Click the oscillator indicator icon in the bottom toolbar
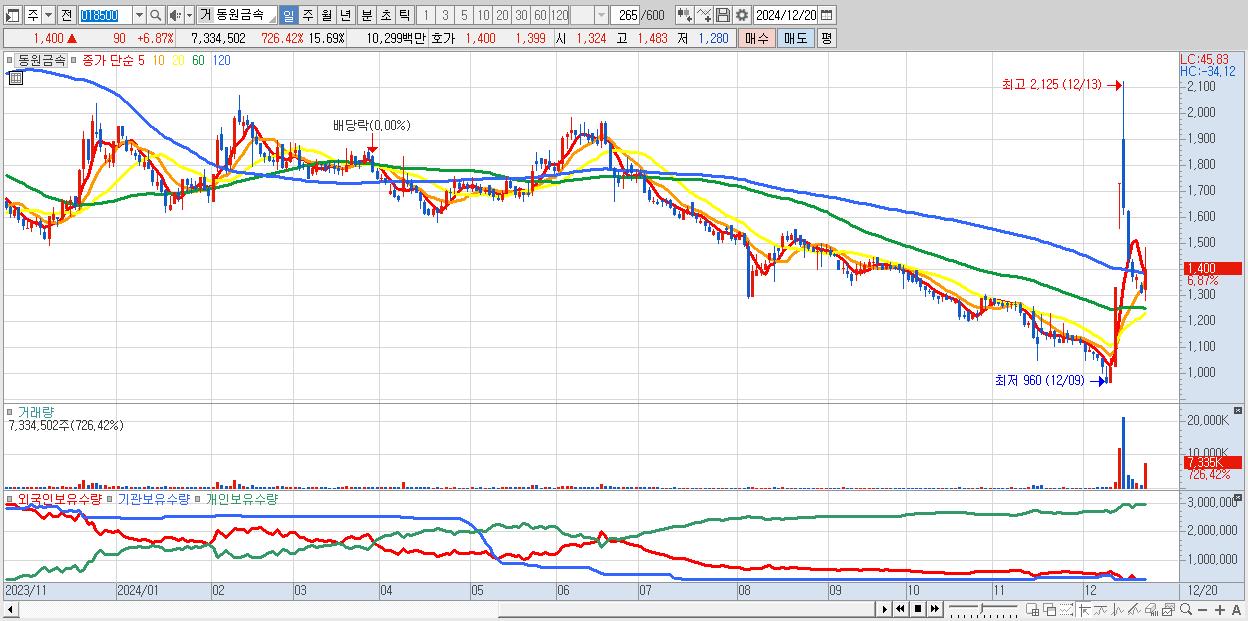 coord(1118,610)
